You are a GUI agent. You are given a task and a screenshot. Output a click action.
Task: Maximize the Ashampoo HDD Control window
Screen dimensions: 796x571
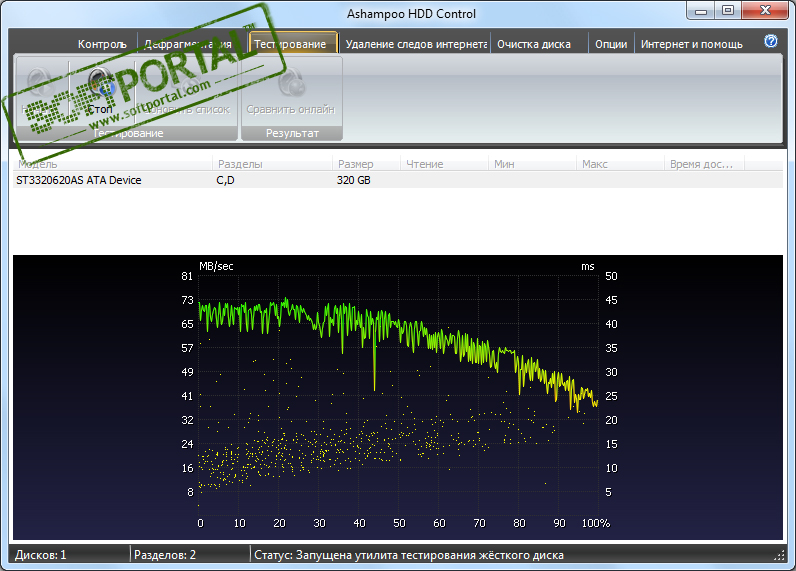(728, 11)
